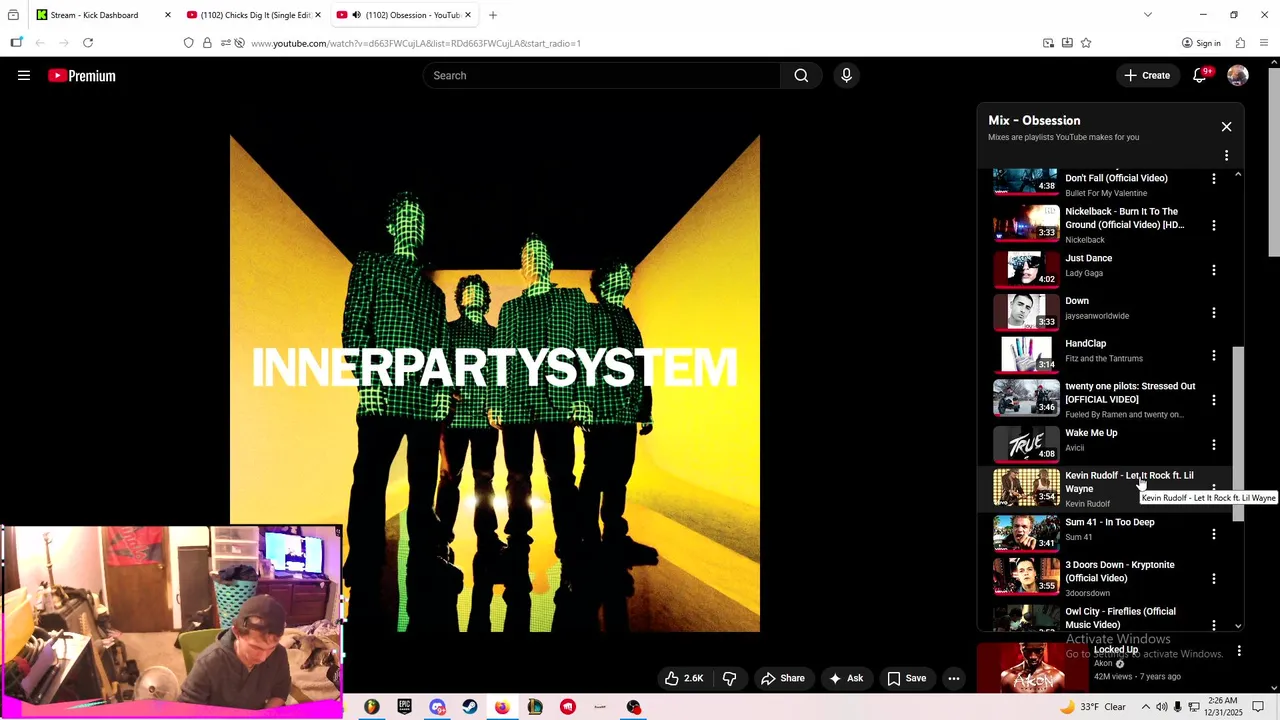Close the Mix - Obsession playlist panel
Viewport: 1280px width, 720px height.
click(1226, 127)
